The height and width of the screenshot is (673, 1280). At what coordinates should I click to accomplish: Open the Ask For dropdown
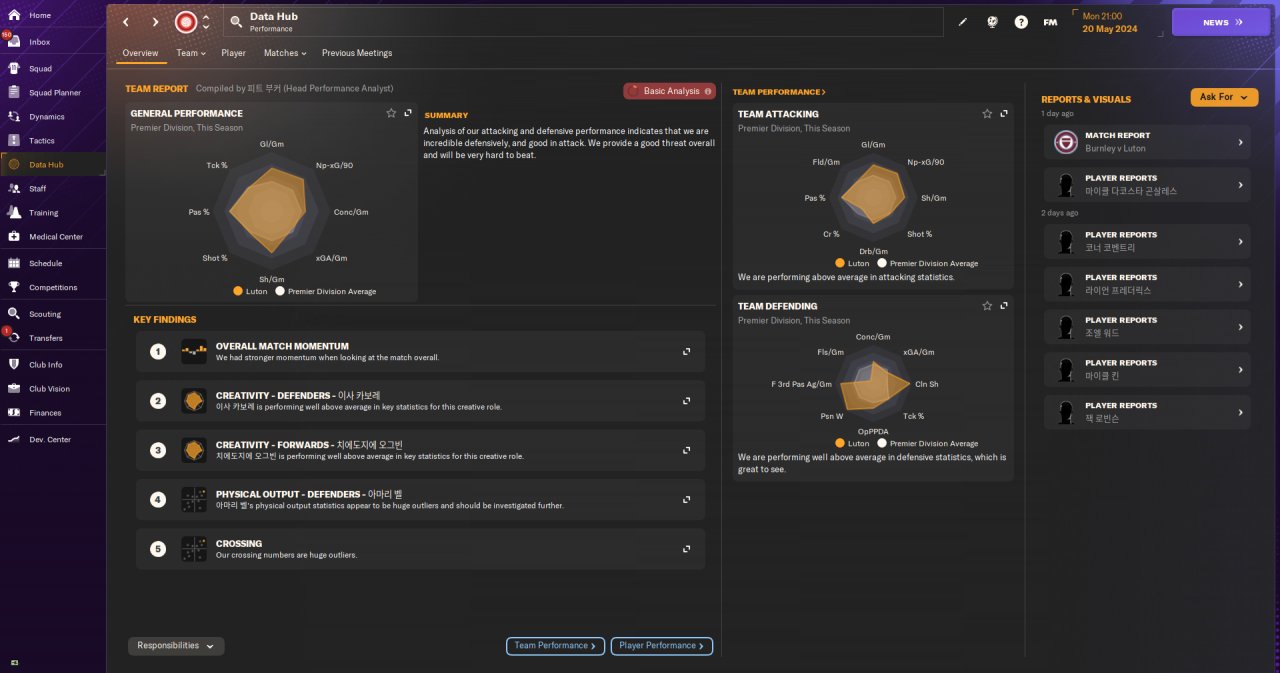pyautogui.click(x=1224, y=97)
